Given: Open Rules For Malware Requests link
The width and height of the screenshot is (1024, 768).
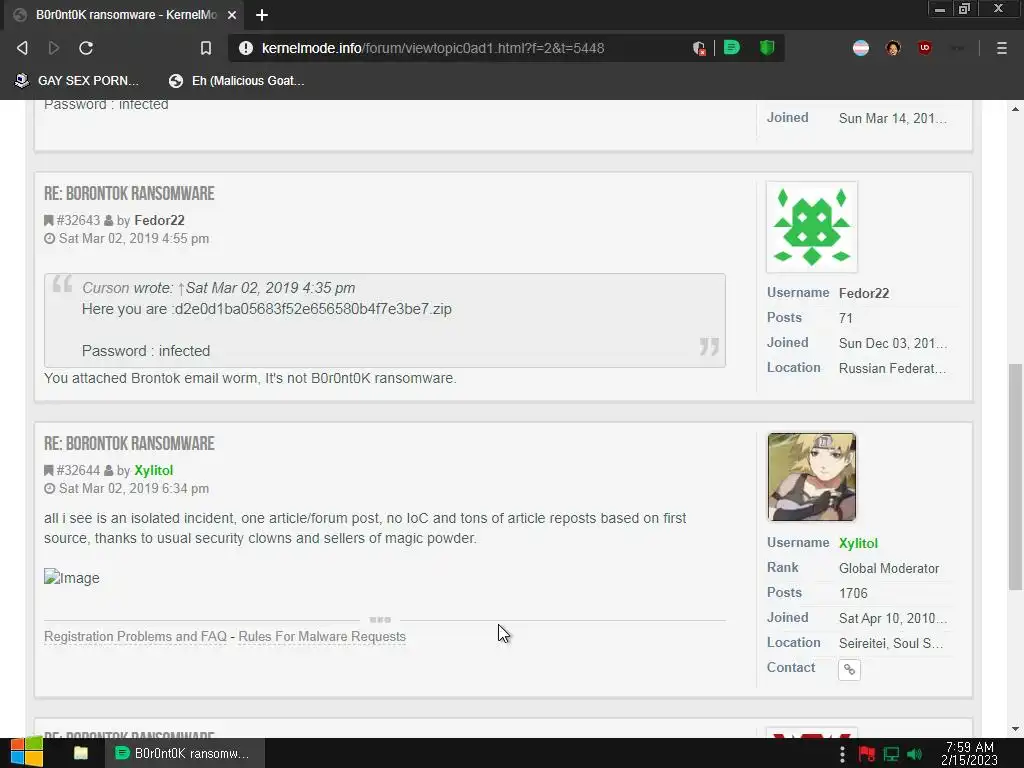Looking at the screenshot, I should click(322, 636).
